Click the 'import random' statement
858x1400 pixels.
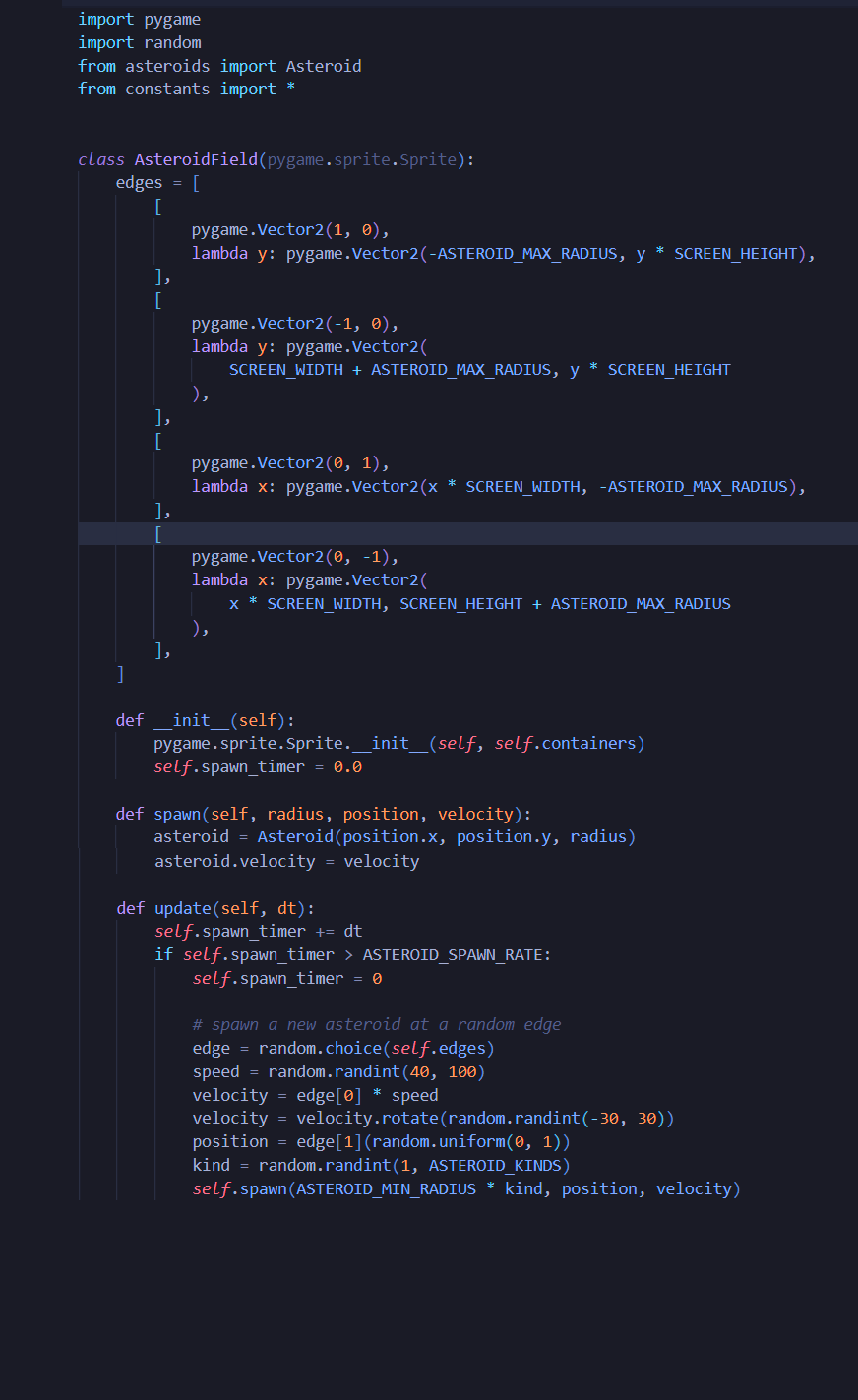(x=140, y=42)
